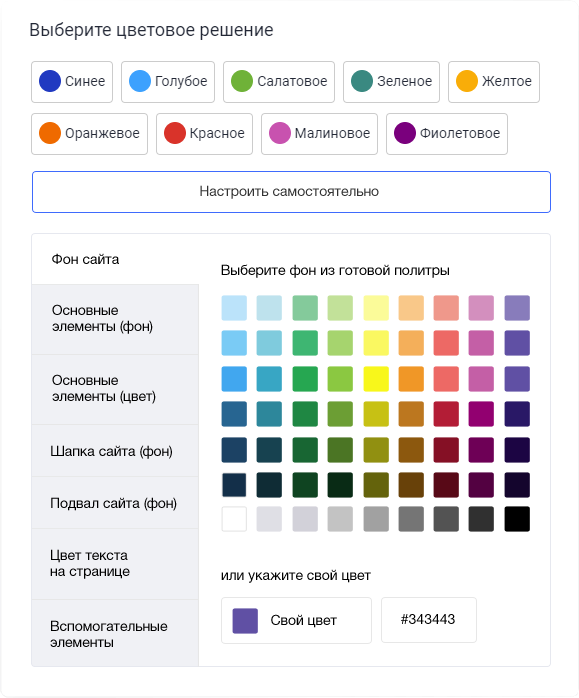Choose the Синее color scheme

pos(72,82)
